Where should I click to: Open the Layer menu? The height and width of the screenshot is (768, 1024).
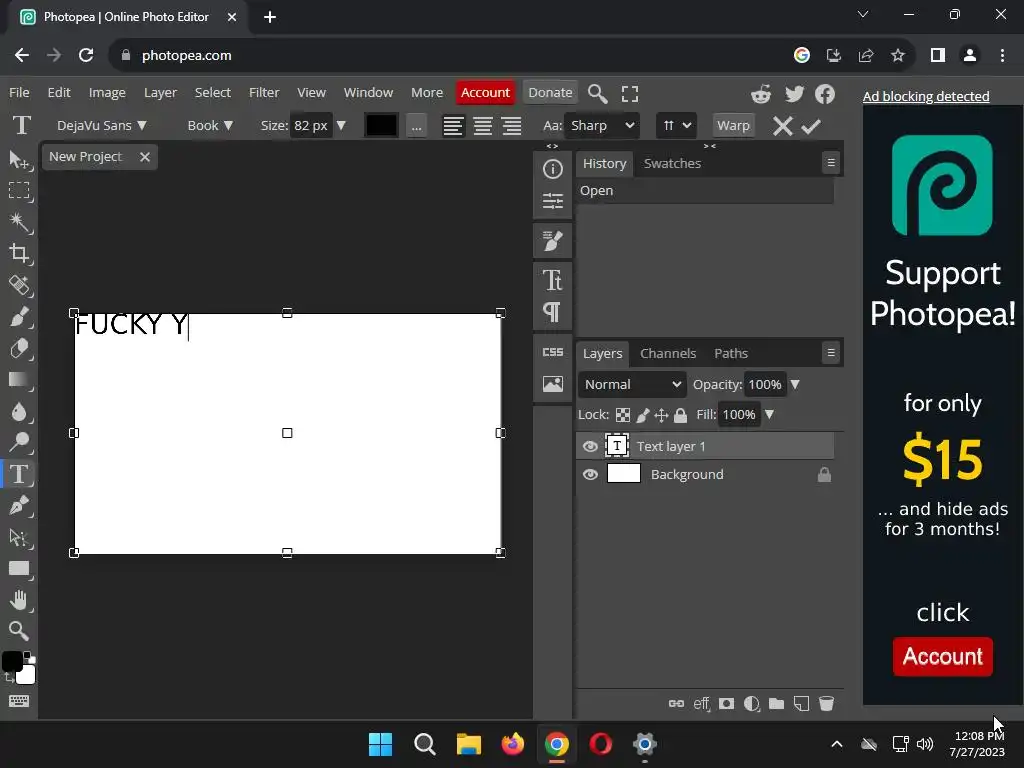(x=160, y=93)
